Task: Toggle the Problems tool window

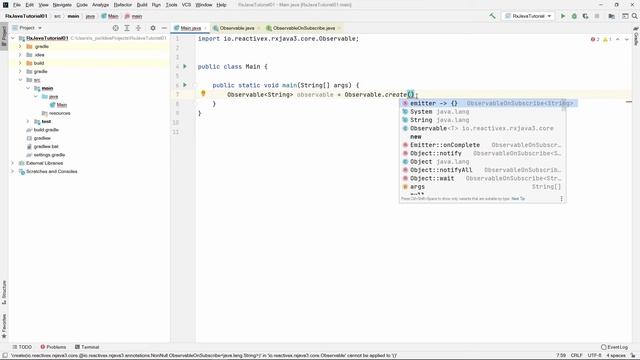Action: pyautogui.click(x=53, y=347)
